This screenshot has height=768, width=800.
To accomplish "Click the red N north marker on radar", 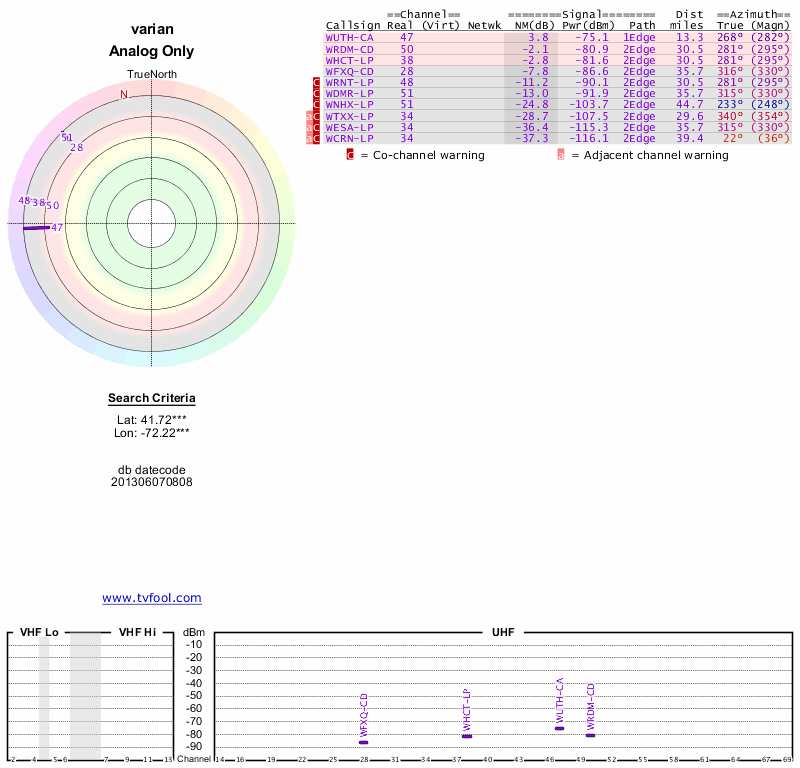I will pos(124,95).
